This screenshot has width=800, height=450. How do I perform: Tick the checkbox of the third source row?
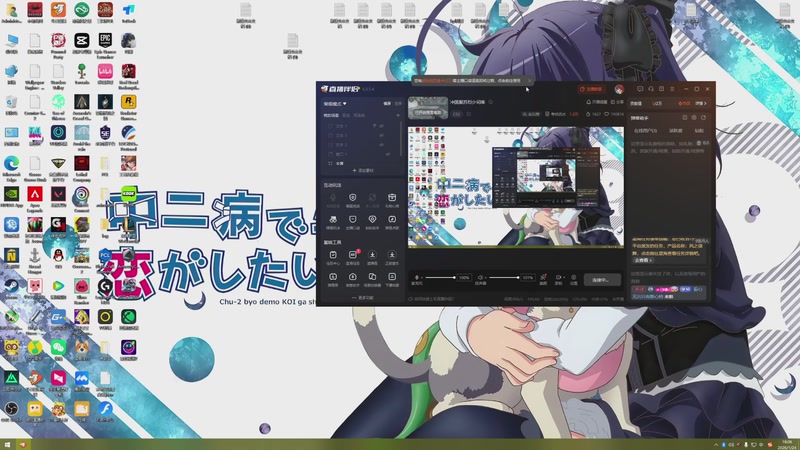tap(330, 145)
